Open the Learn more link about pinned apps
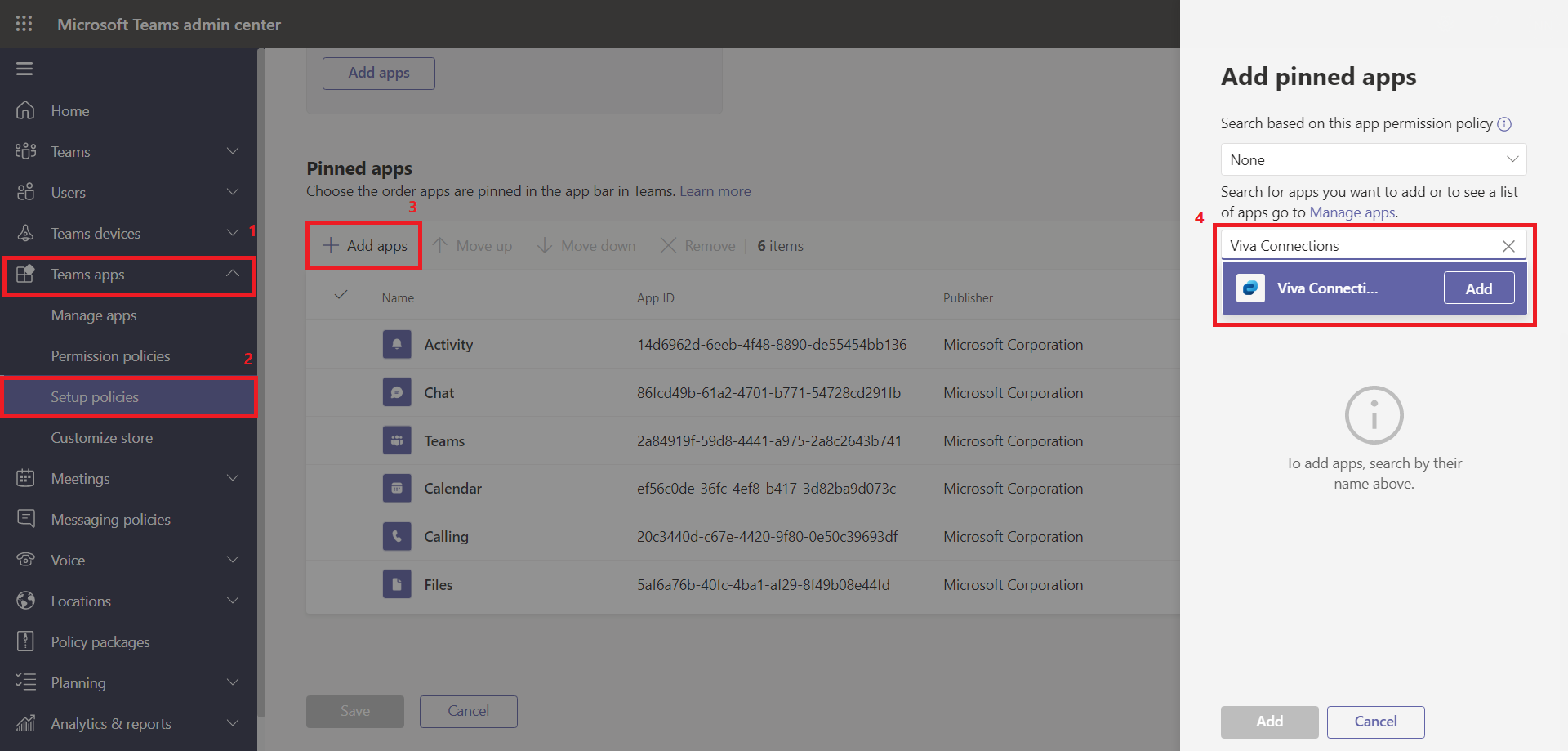 click(715, 190)
